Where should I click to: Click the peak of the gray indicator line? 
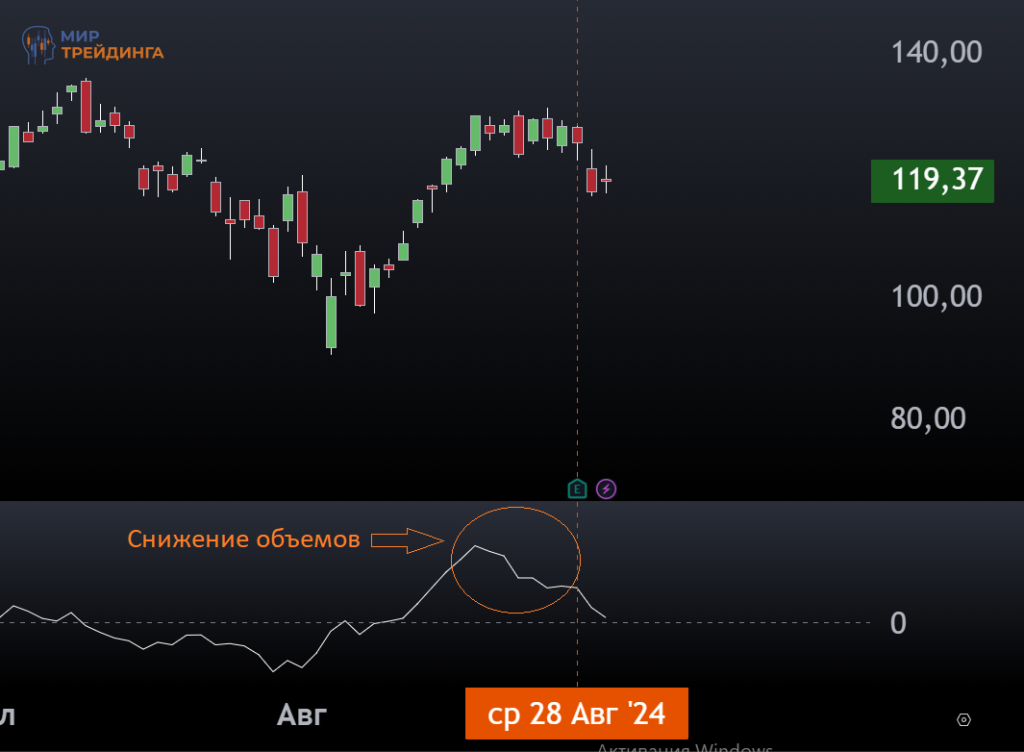click(475, 546)
